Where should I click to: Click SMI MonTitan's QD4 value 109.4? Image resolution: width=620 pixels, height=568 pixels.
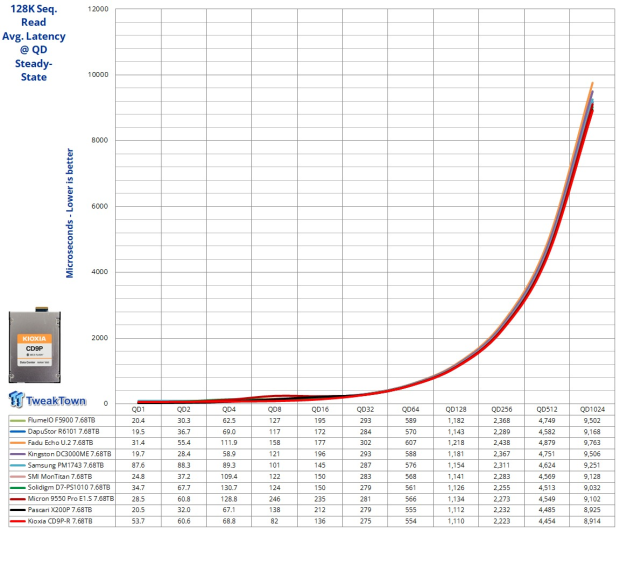click(229, 477)
